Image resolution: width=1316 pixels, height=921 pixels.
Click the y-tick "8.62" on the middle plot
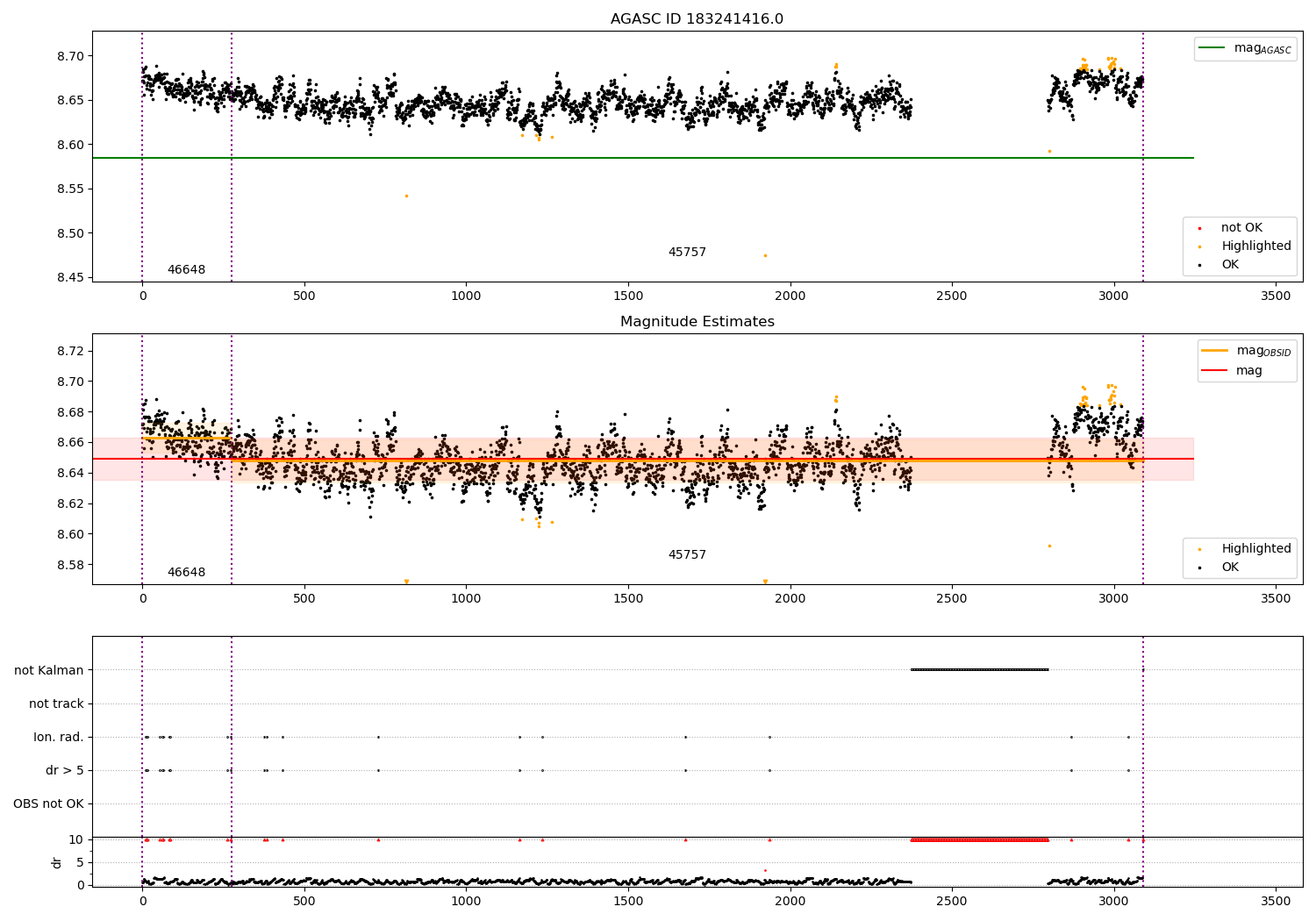coord(68,504)
